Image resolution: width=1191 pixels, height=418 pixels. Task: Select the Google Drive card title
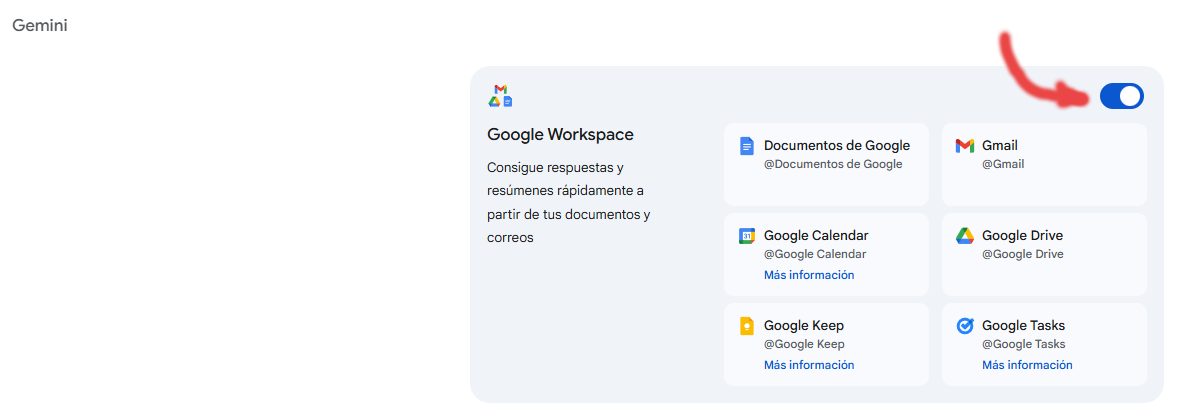pos(1022,236)
